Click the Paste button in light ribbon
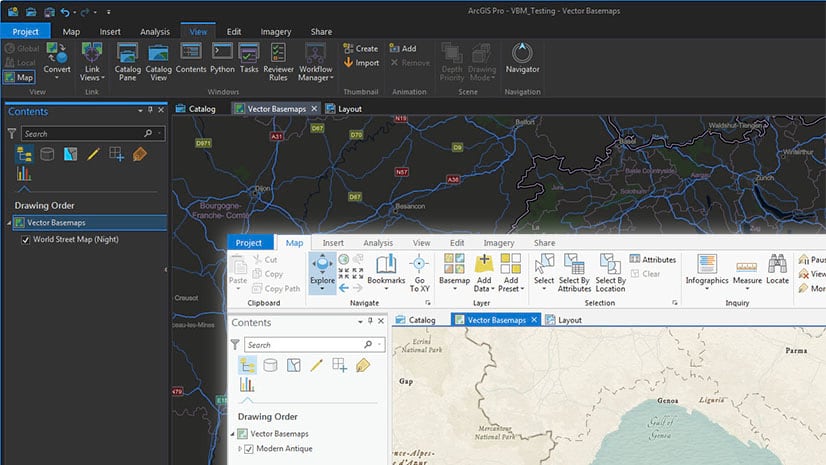Viewport: 826px width, 465px height. (238, 272)
